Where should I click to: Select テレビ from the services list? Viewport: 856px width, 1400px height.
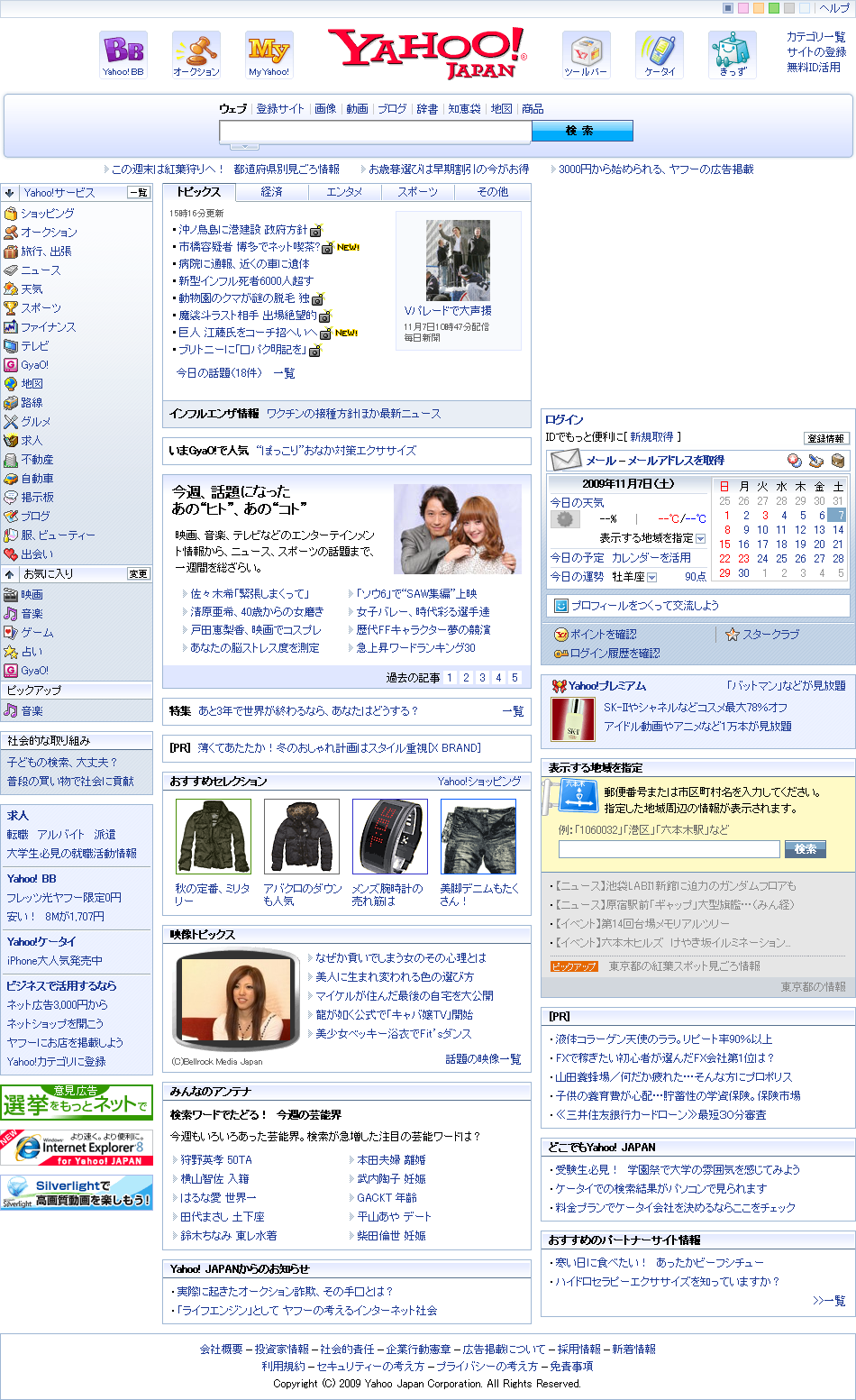(x=35, y=346)
